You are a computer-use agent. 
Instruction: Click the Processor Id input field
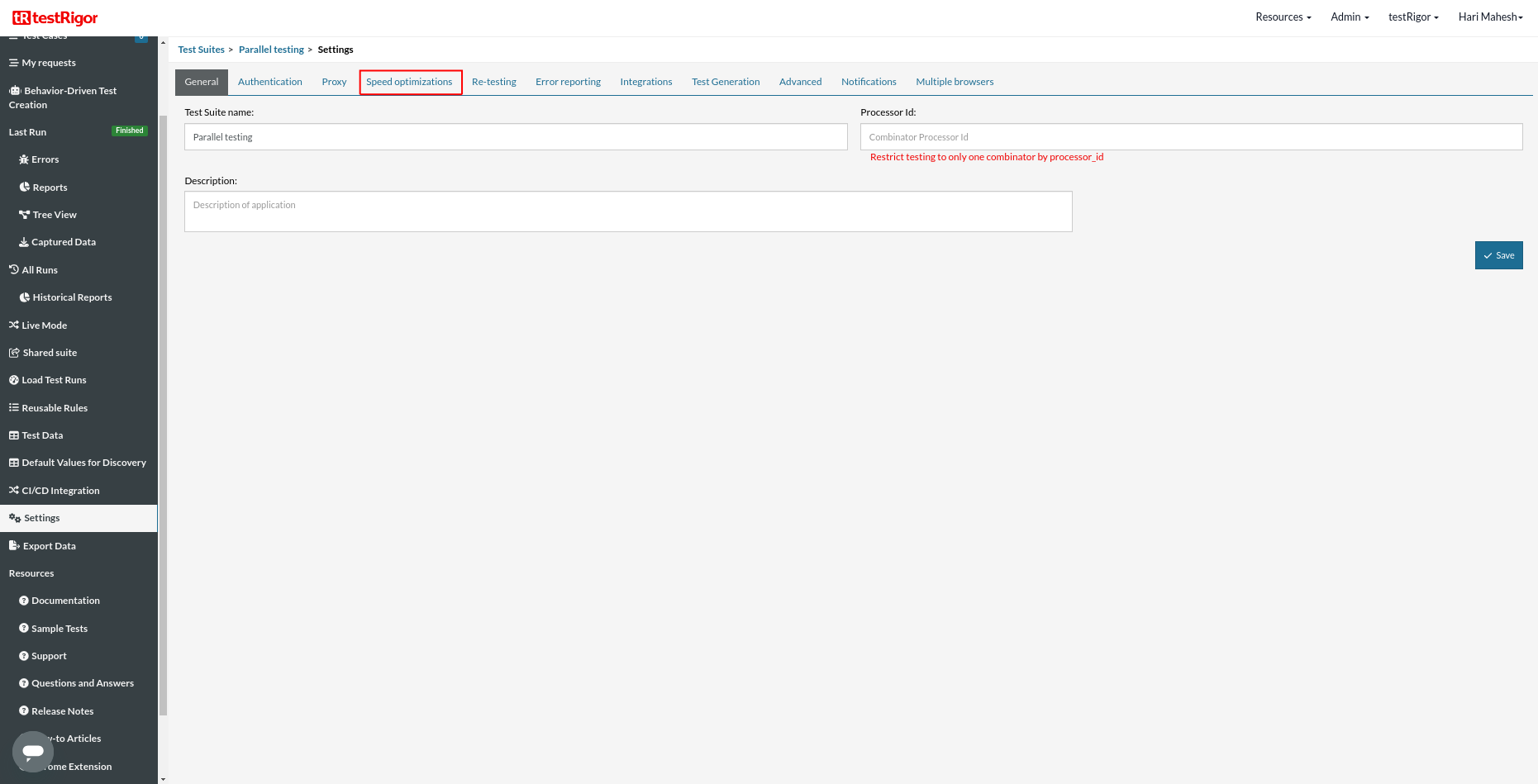click(x=1191, y=137)
